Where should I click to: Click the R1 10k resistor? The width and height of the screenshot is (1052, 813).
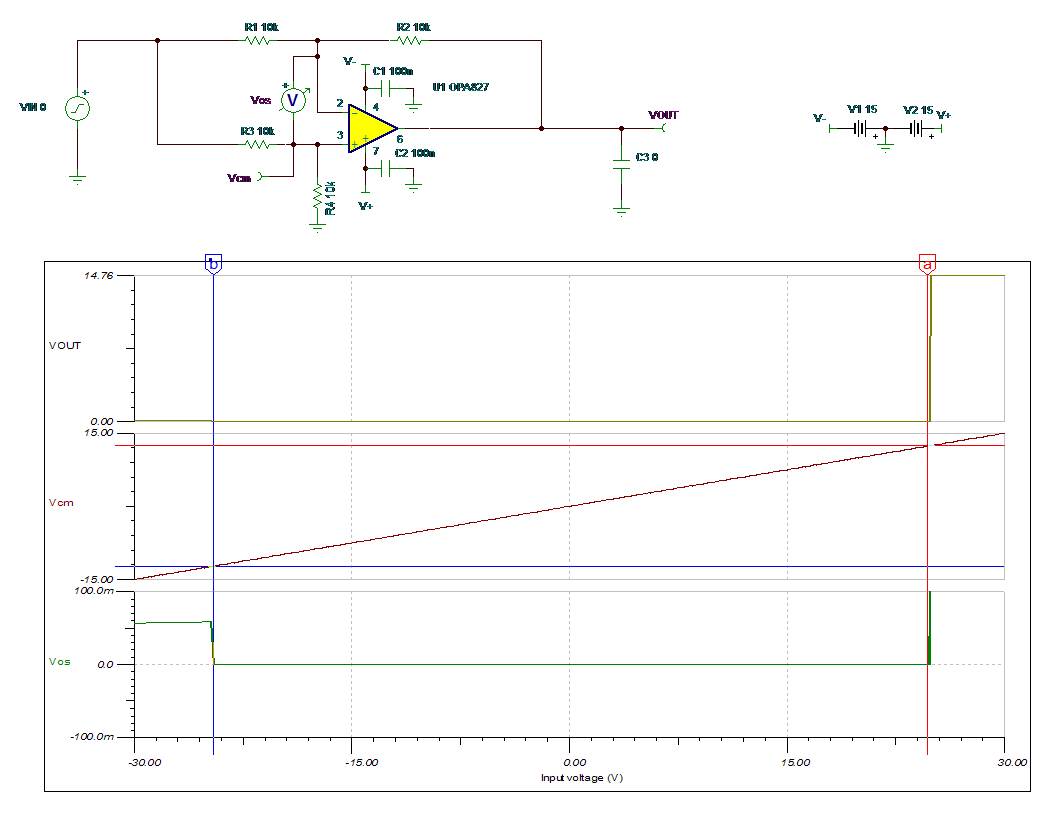pos(257,41)
